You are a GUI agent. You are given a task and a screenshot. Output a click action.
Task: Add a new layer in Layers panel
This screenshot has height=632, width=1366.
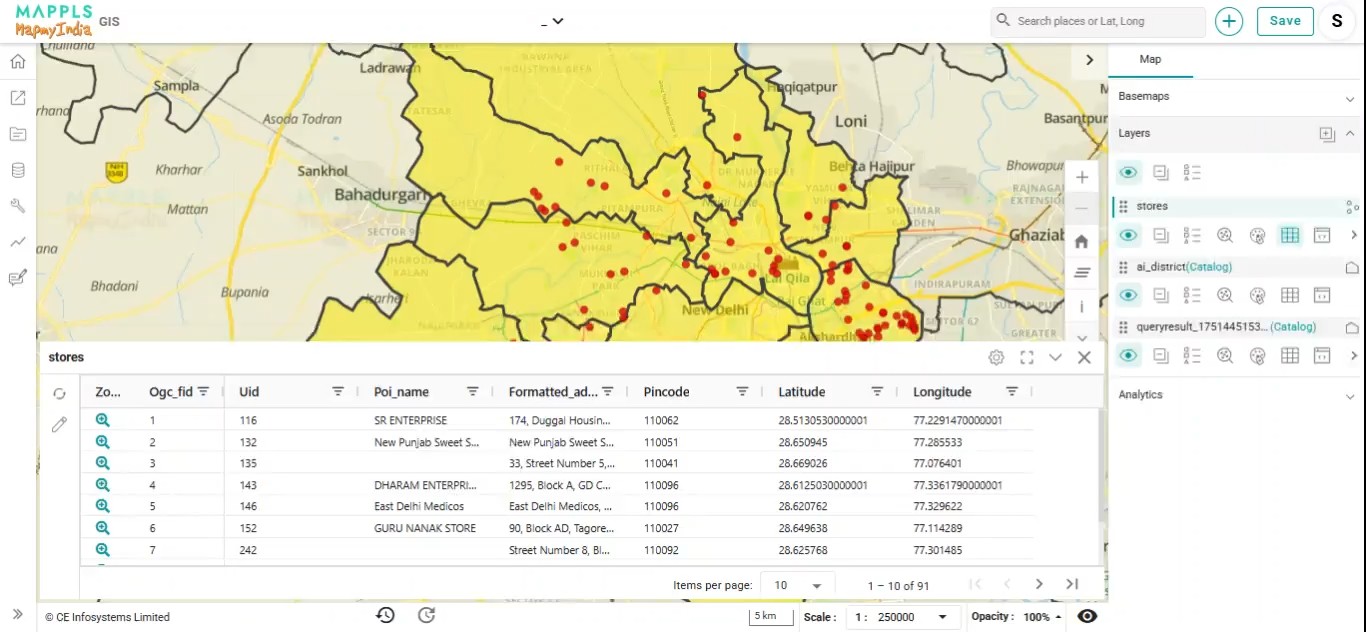pos(1326,134)
